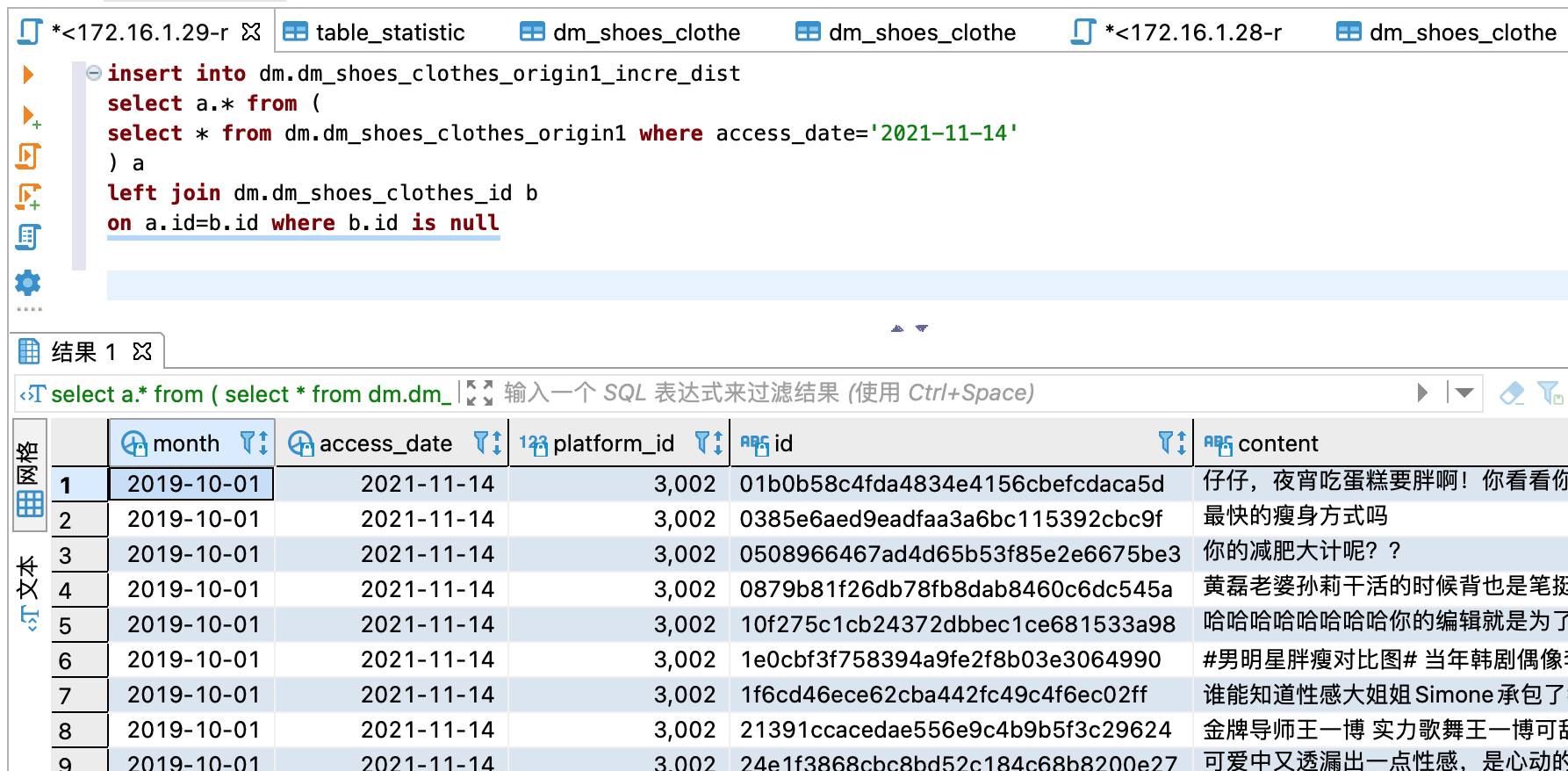Switch to grid view mode (网格)
The height and width of the screenshot is (771, 1568).
(29, 479)
